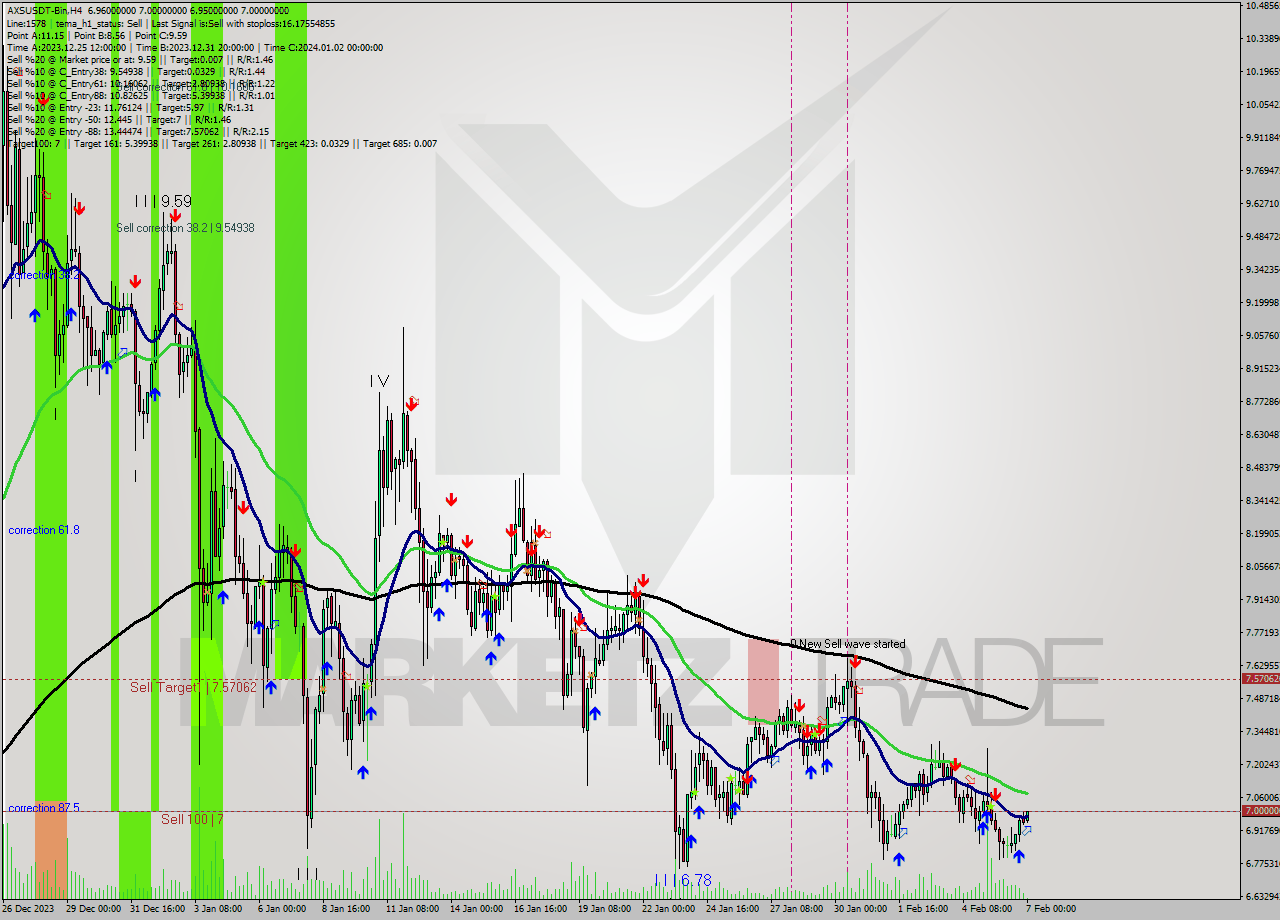Click the '11 Jan 08:00' time label
Image resolution: width=1280 pixels, height=920 pixels.
tap(412, 909)
